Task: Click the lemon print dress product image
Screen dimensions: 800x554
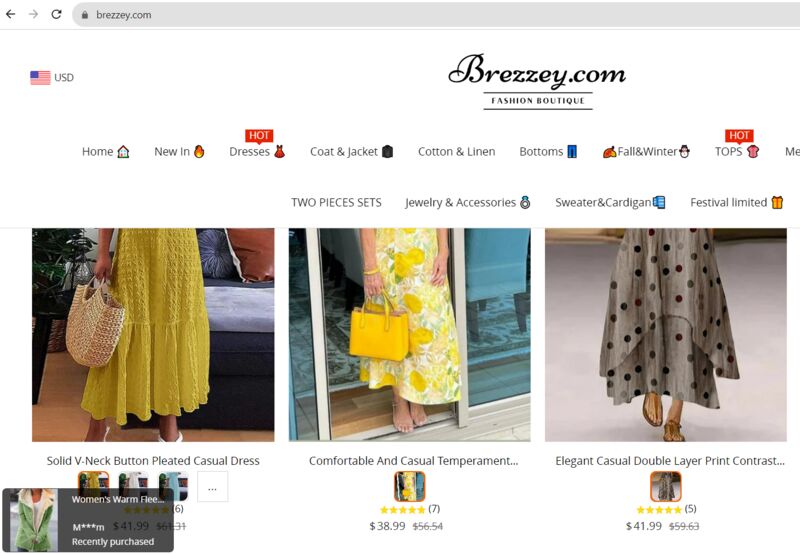Action: [x=409, y=335]
